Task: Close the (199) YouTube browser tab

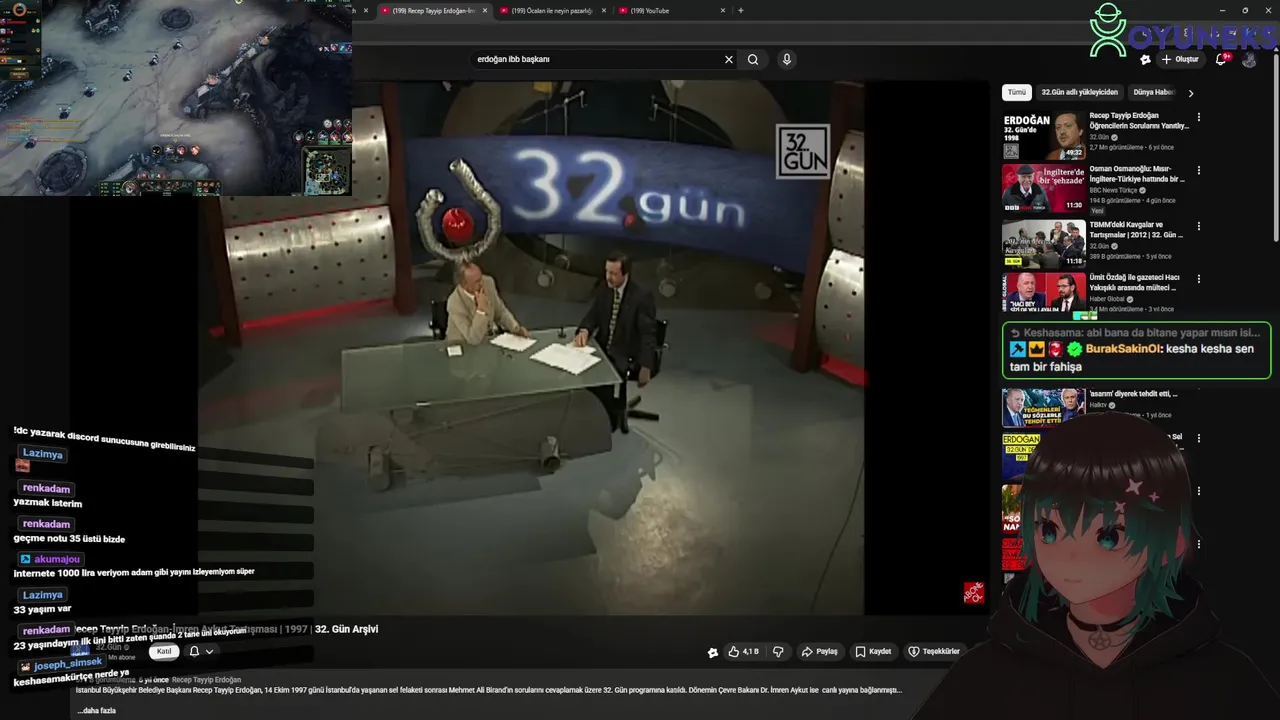Action: coord(723,11)
